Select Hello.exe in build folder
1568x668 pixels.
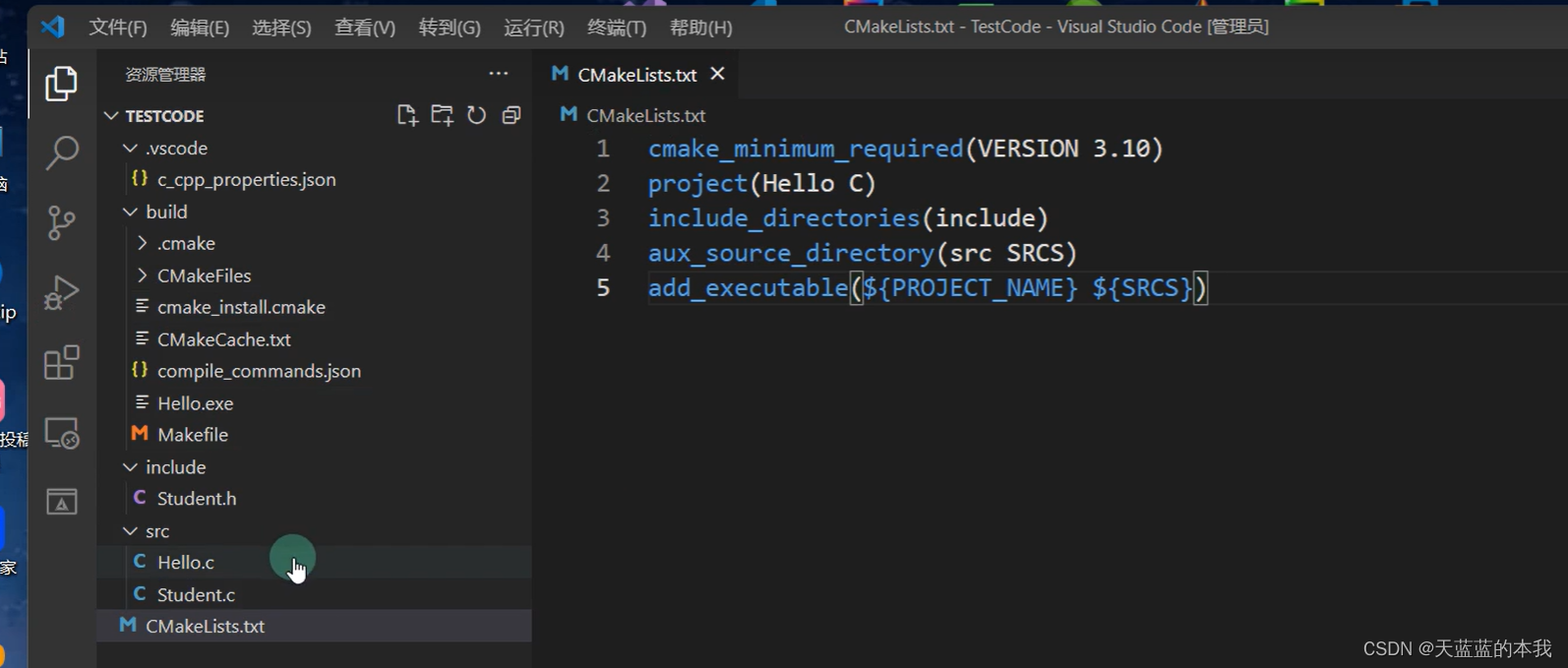195,403
